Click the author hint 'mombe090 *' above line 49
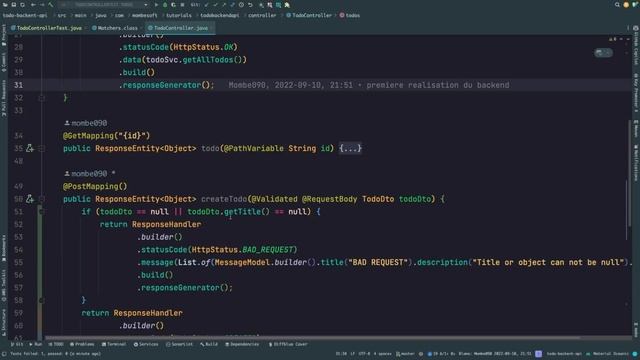The height and width of the screenshot is (360, 640). pyautogui.click(x=90, y=173)
